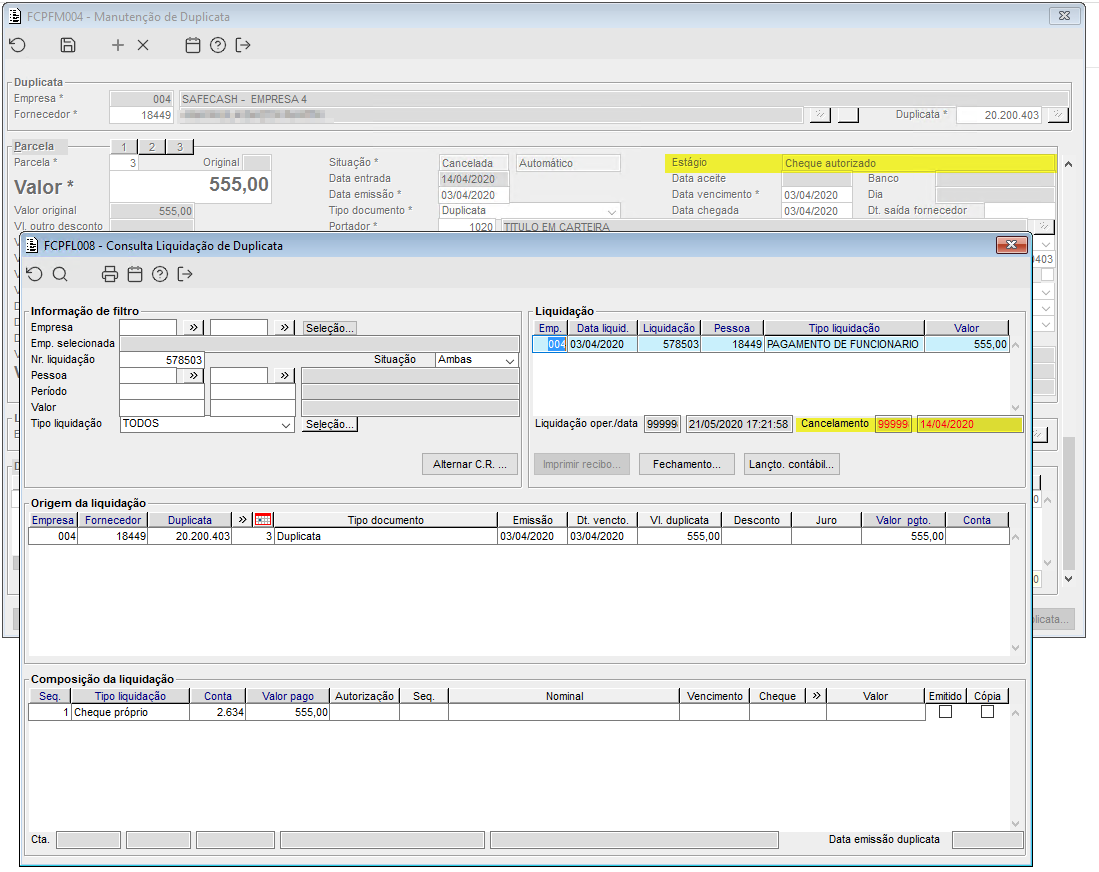Sort by the Data liquid. column header

click(x=603, y=328)
